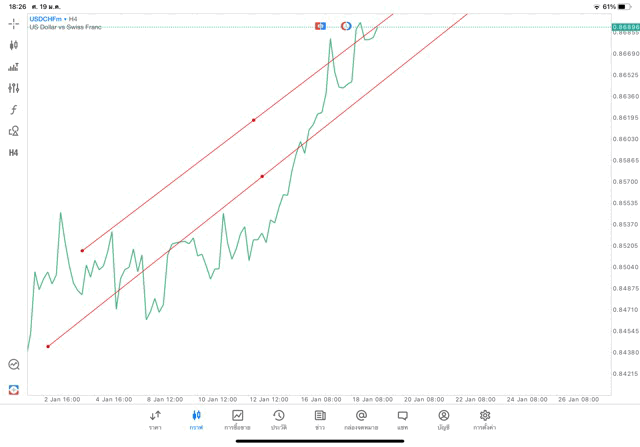Viewport: 640px width, 447px height.
Task: Open the red-blue app icon in sidebar
Action: (x=14, y=389)
